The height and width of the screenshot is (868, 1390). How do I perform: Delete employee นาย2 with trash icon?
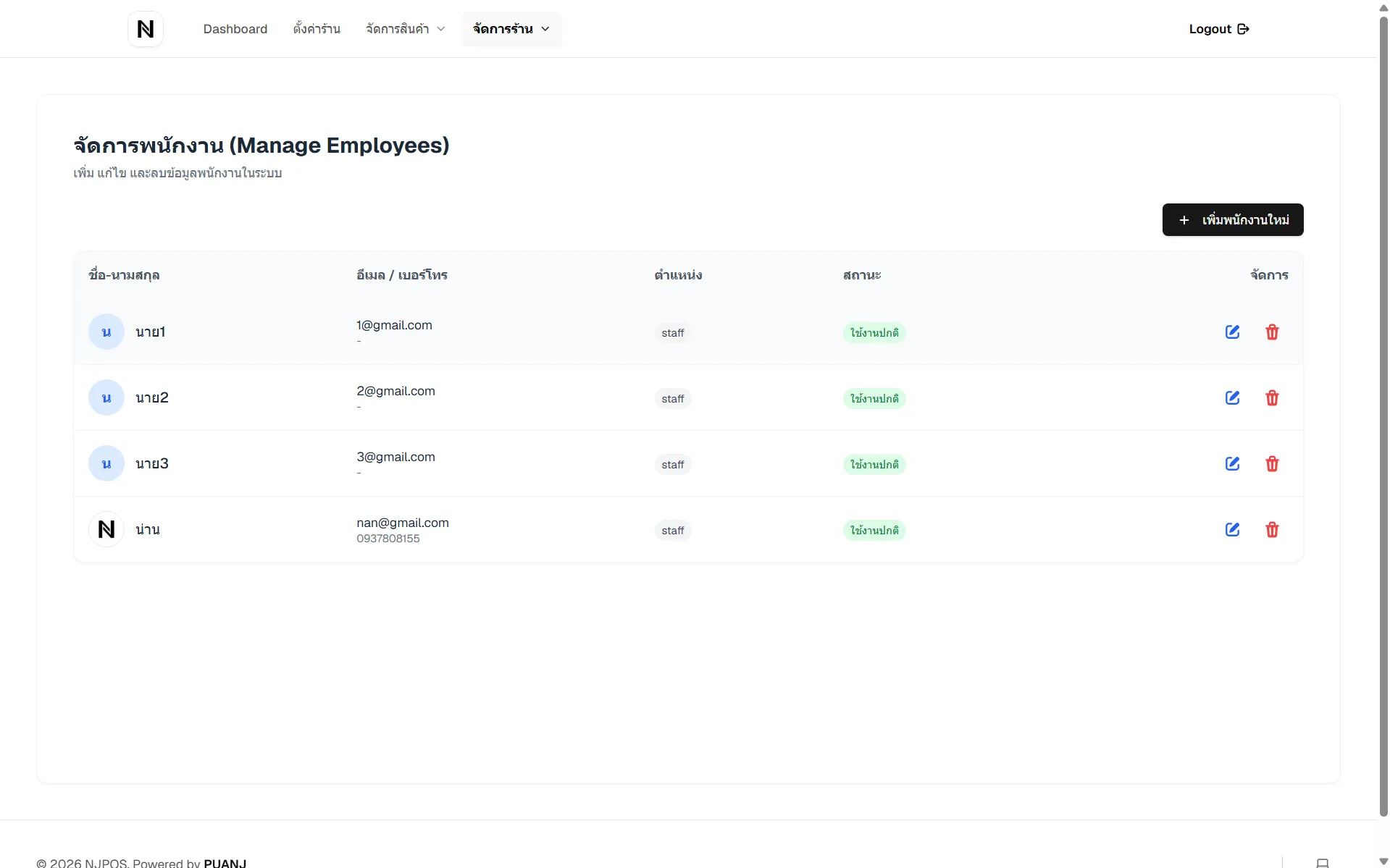click(1272, 398)
